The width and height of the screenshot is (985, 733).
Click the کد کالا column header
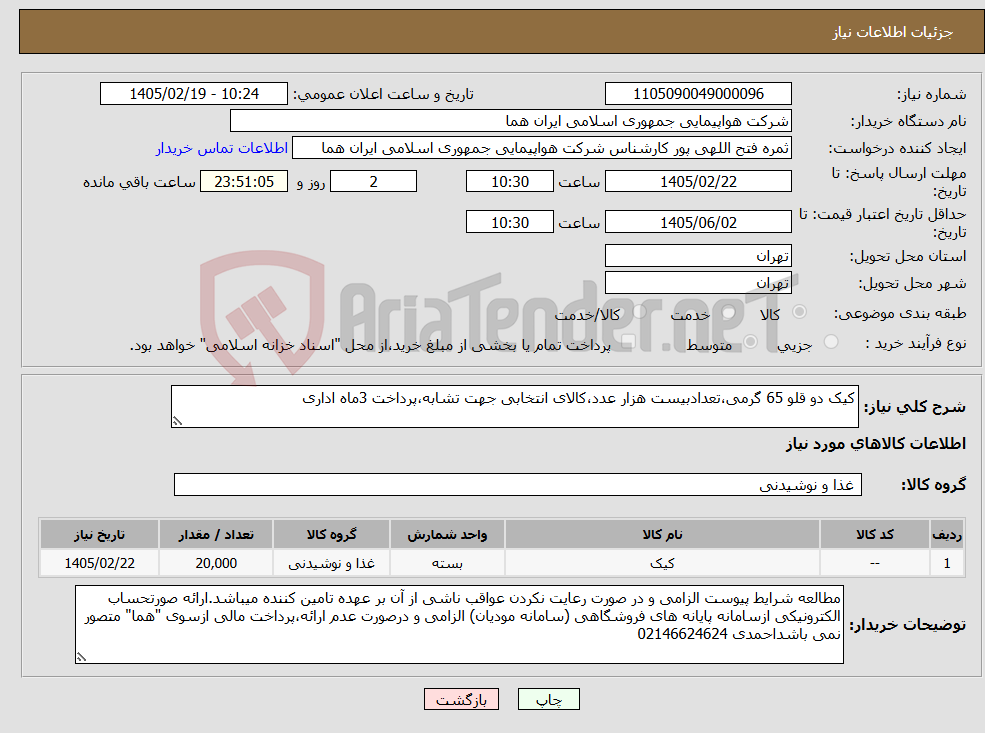click(x=874, y=535)
